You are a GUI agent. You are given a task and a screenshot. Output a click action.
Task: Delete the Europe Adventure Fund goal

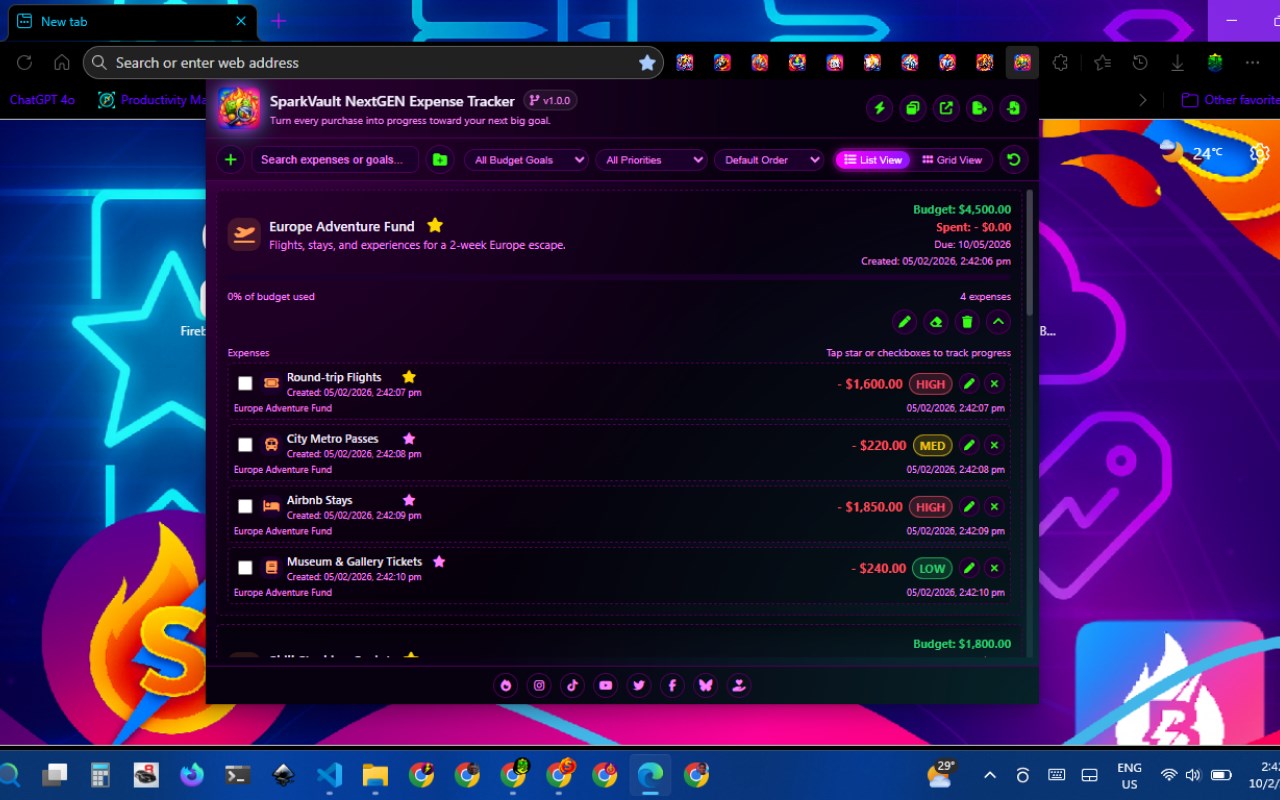(x=967, y=322)
